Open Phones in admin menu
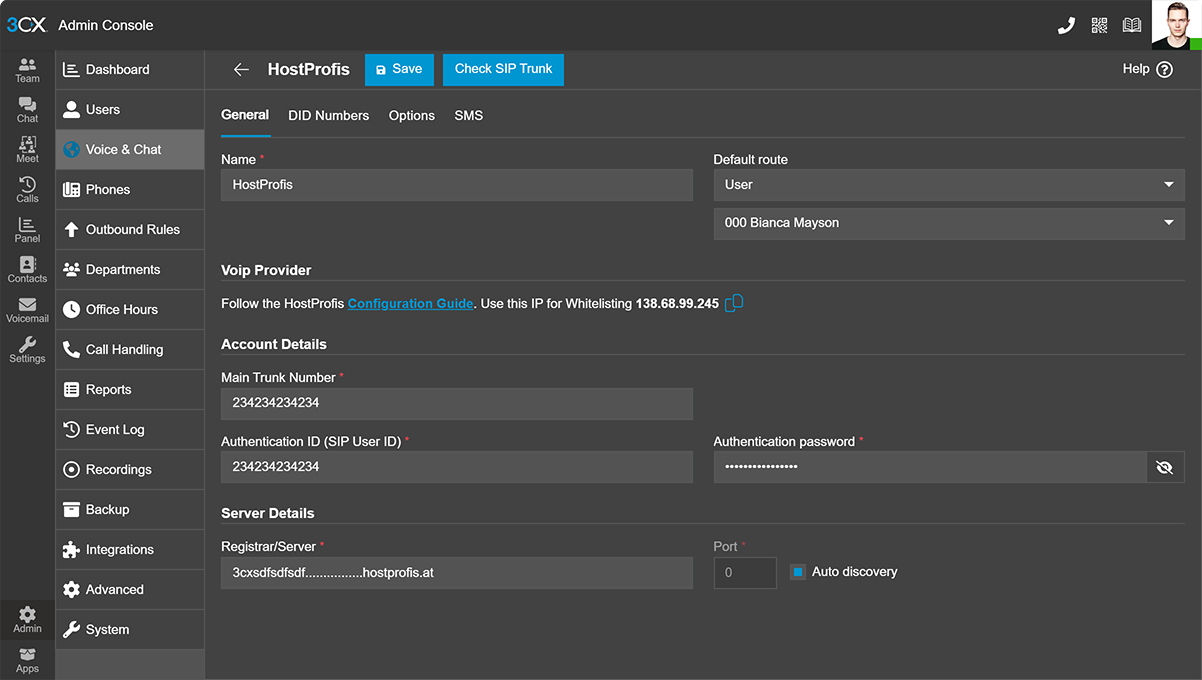1202x680 pixels. (x=130, y=190)
